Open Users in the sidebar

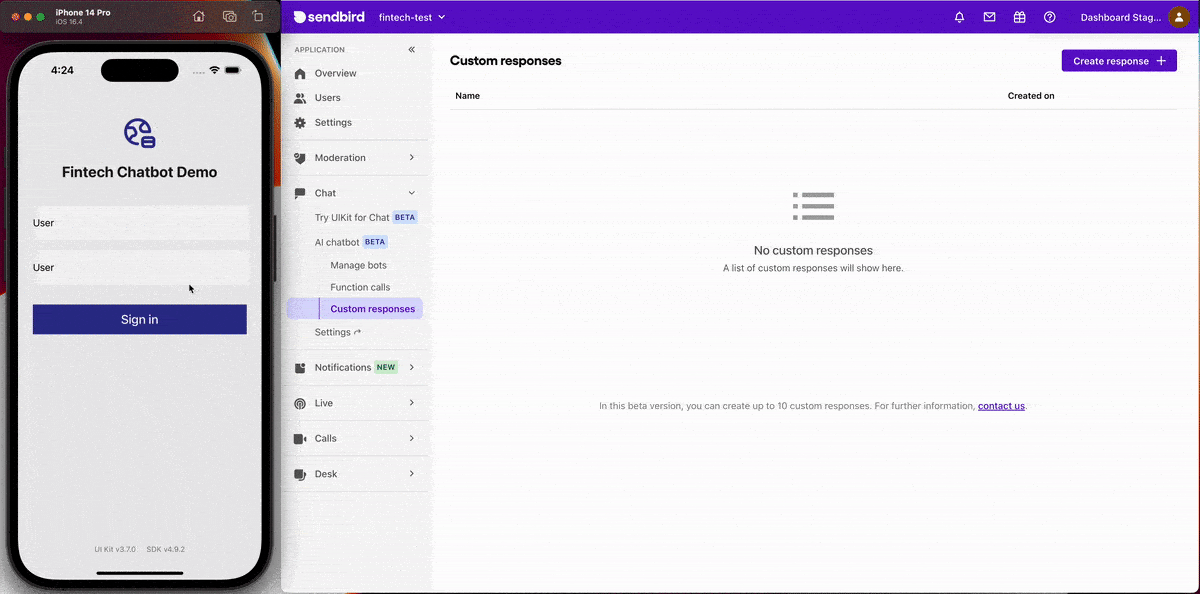[x=328, y=98]
